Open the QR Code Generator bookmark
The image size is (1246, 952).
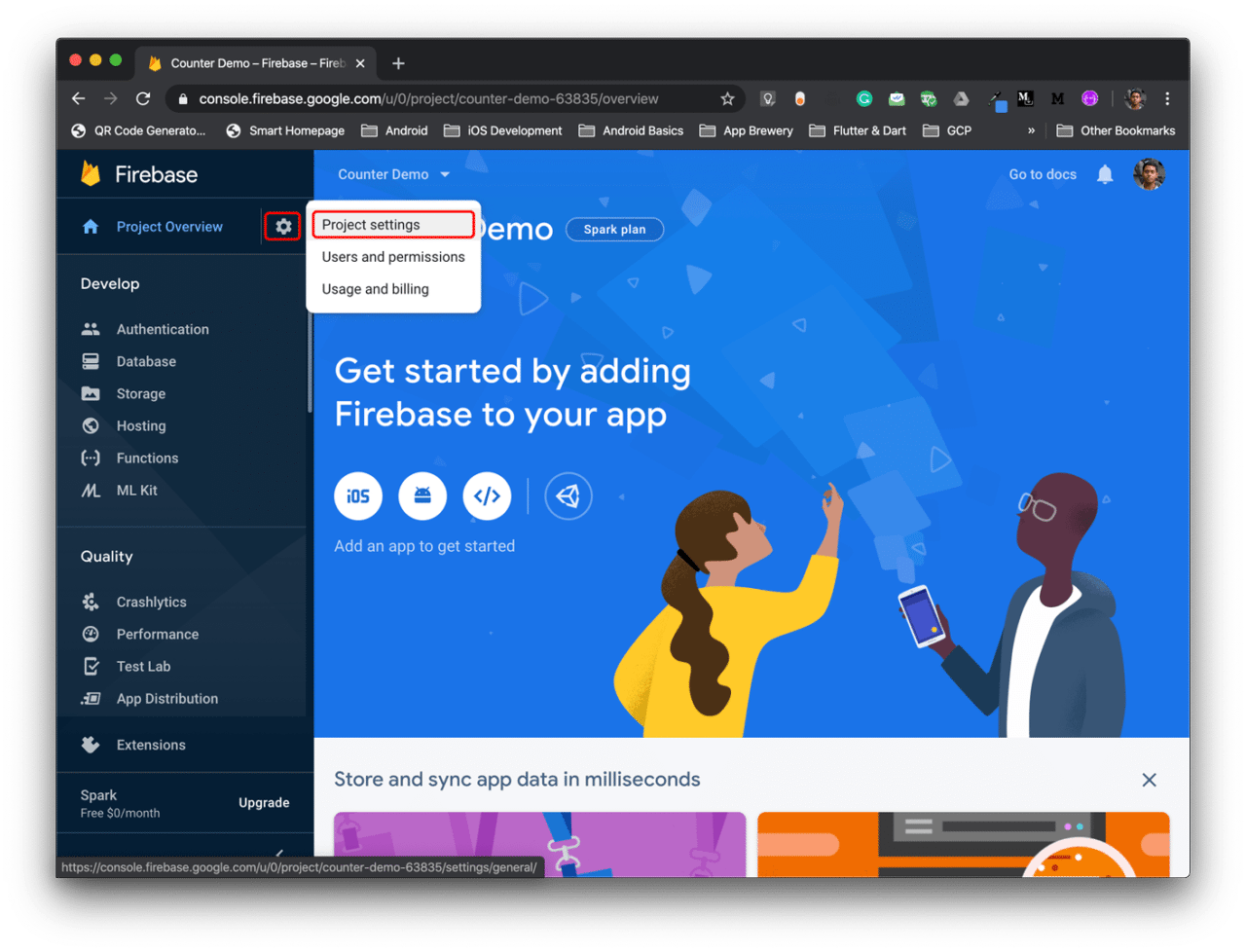tap(138, 130)
